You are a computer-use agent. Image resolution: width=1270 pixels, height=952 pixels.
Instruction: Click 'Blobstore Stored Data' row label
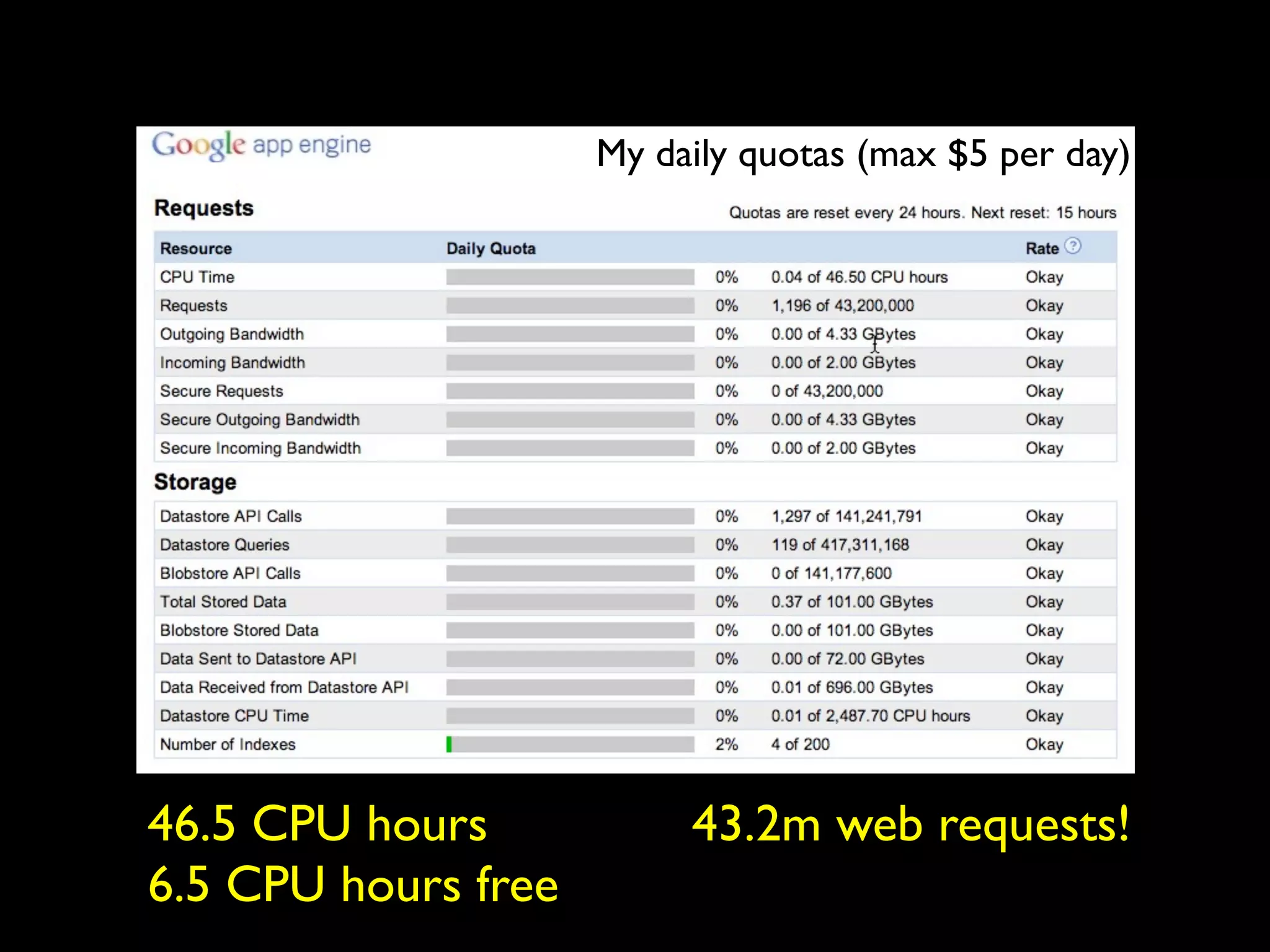pos(239,630)
